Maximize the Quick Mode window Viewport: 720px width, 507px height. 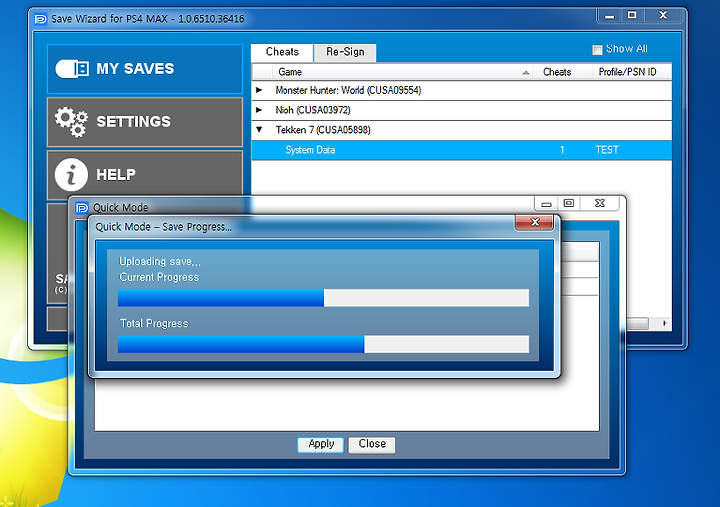pyautogui.click(x=569, y=203)
